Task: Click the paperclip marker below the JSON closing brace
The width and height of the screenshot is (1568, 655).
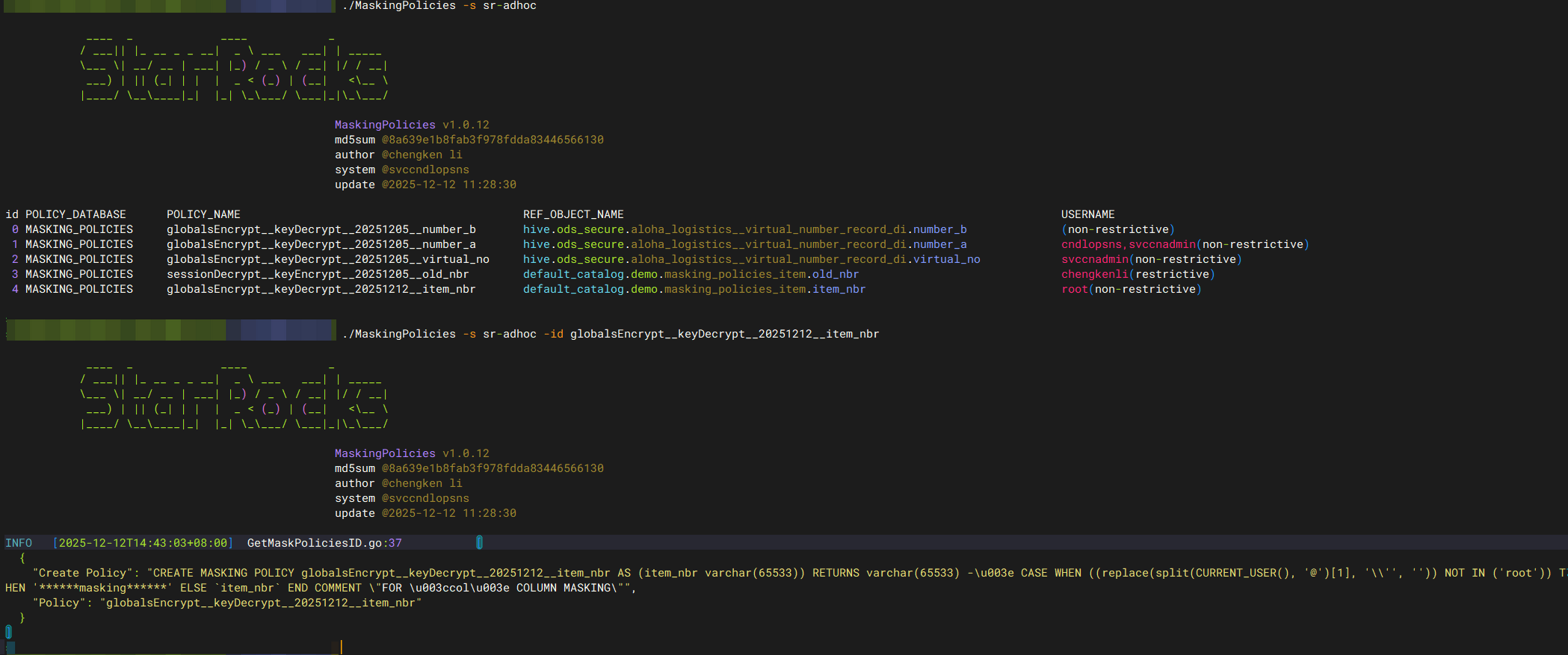Action: pyautogui.click(x=8, y=632)
